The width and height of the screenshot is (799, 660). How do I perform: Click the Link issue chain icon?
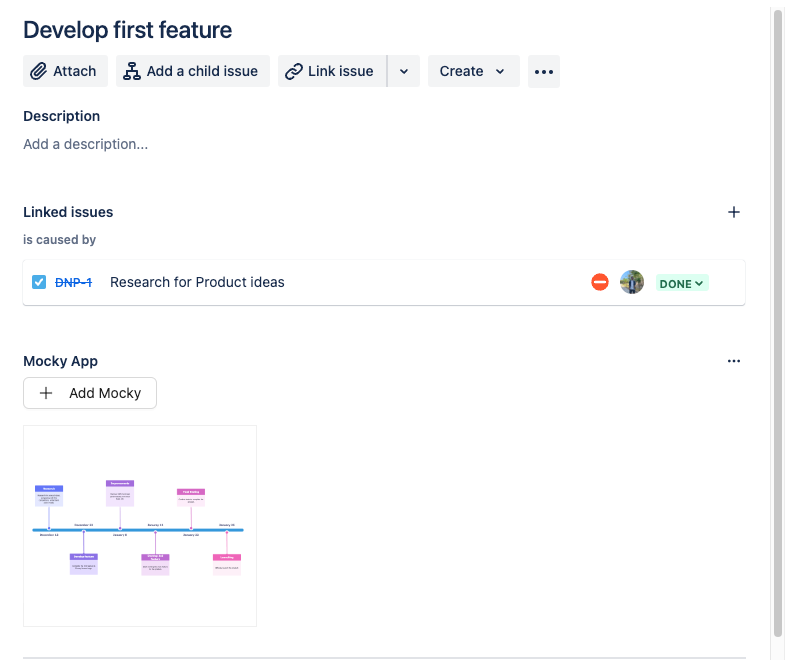coord(294,71)
